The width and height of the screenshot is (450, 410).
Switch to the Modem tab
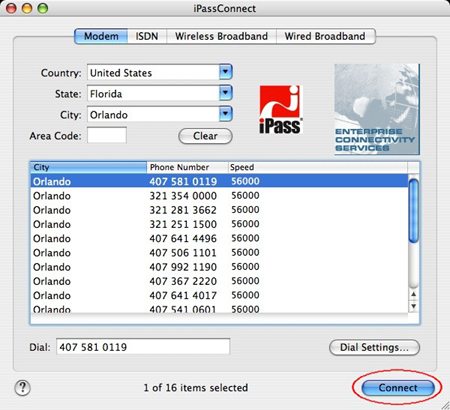101,36
